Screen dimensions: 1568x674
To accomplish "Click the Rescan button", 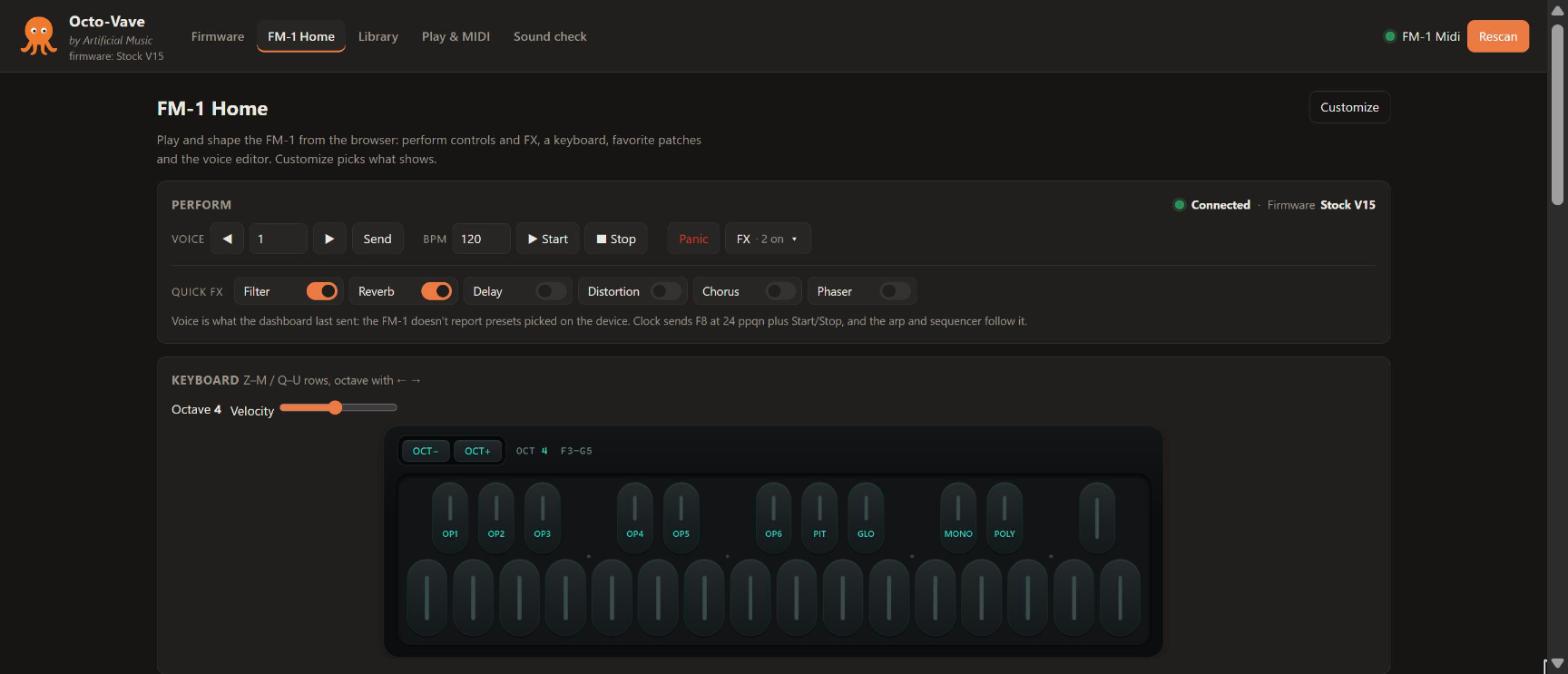I will (1498, 36).
